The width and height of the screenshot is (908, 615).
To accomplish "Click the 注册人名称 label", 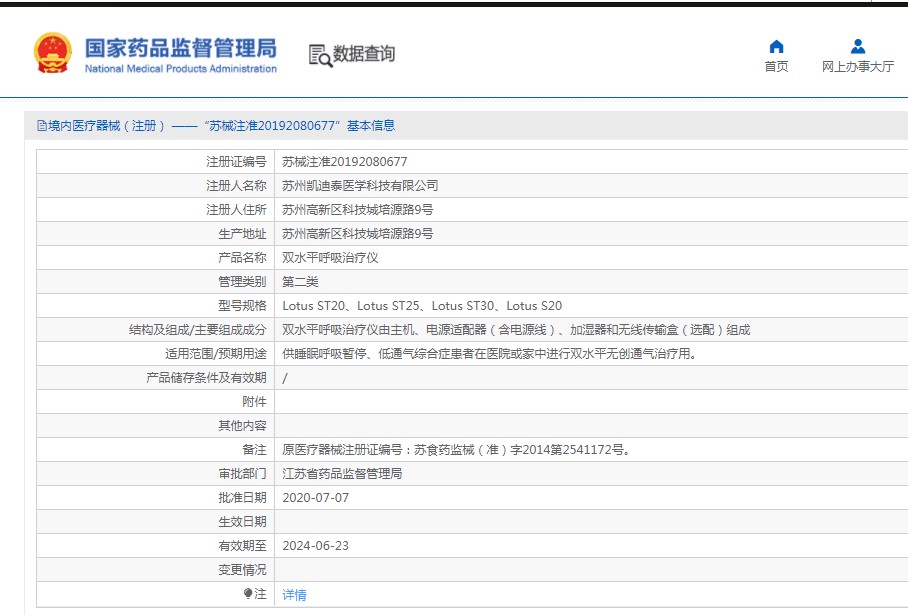I will [236, 186].
